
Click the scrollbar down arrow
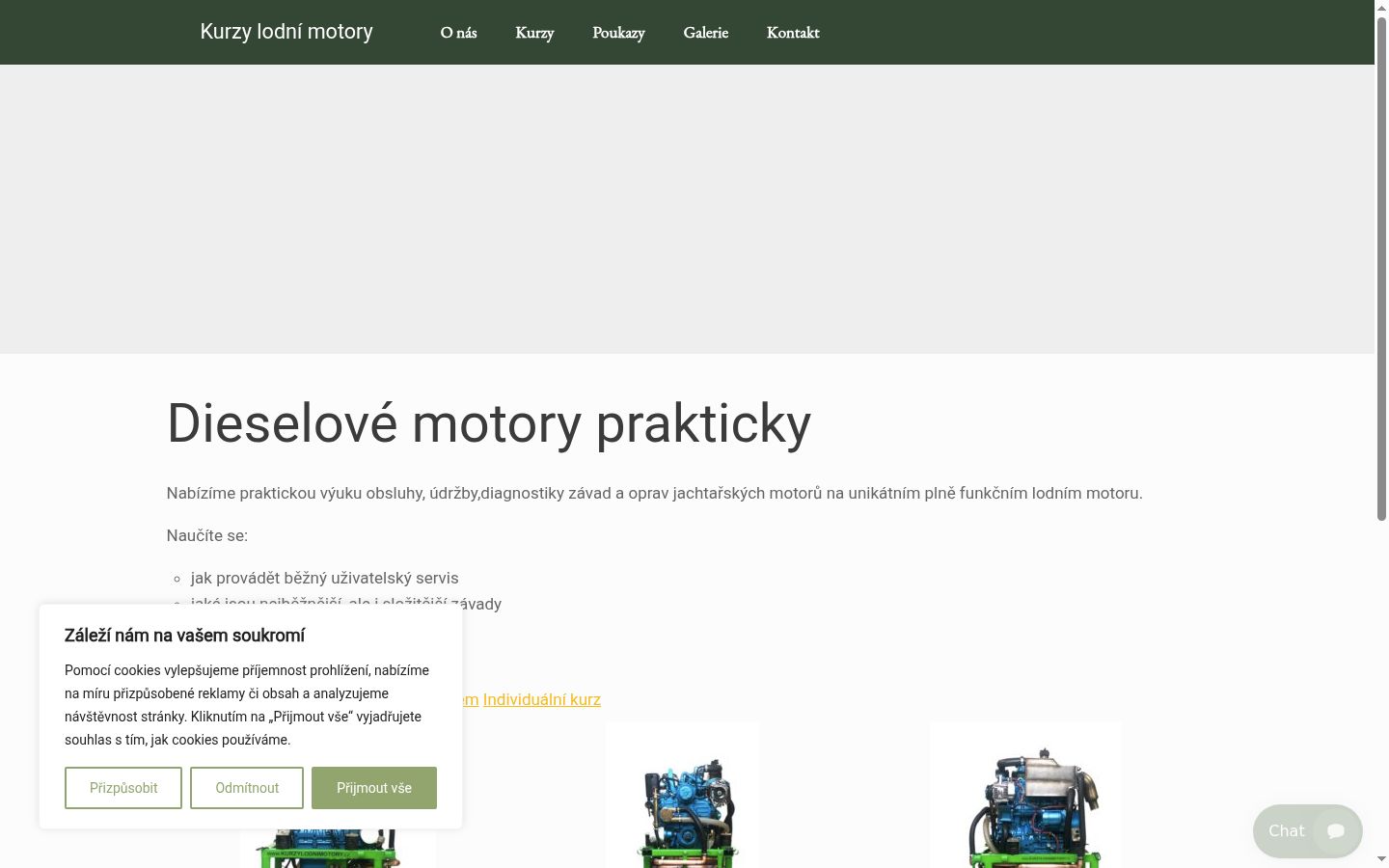(1381, 858)
